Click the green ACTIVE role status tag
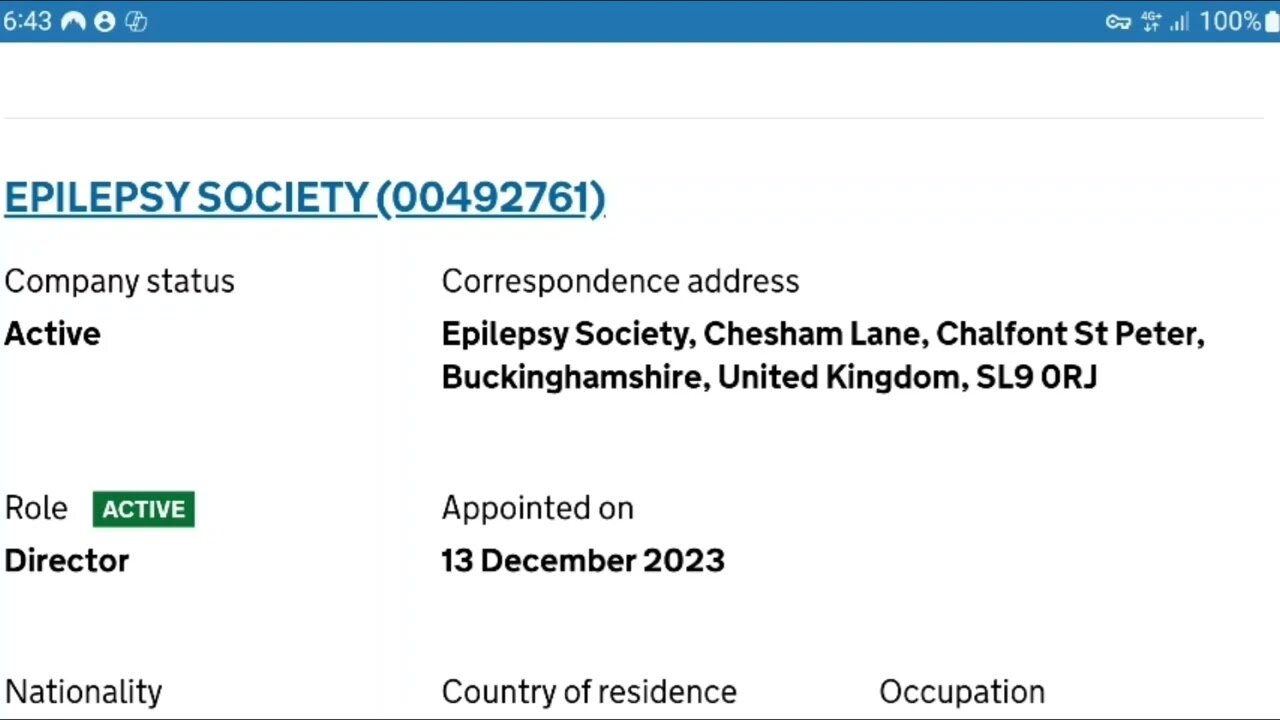Screen dimensions: 1280x720 coord(143,509)
